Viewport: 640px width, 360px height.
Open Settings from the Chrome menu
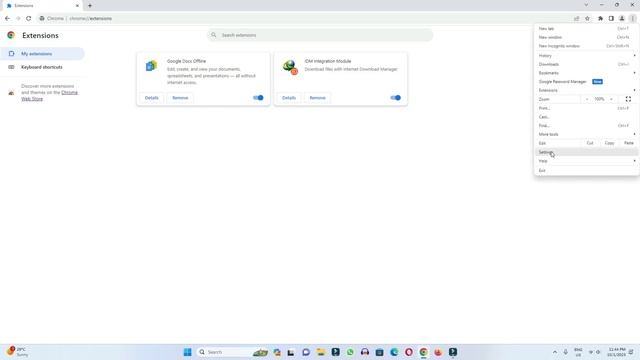pyautogui.click(x=587, y=152)
